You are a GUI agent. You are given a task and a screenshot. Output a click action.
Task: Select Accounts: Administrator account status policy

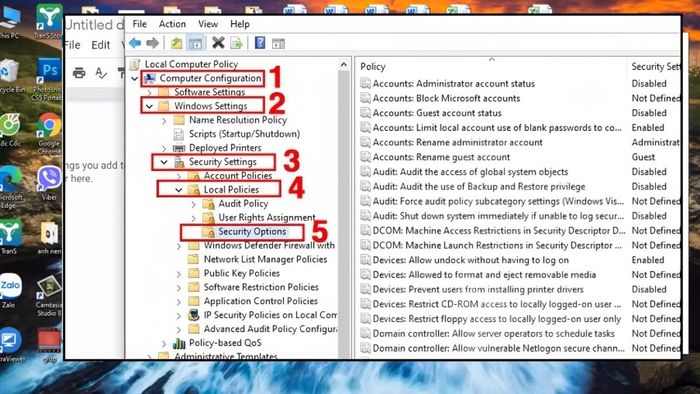454,83
